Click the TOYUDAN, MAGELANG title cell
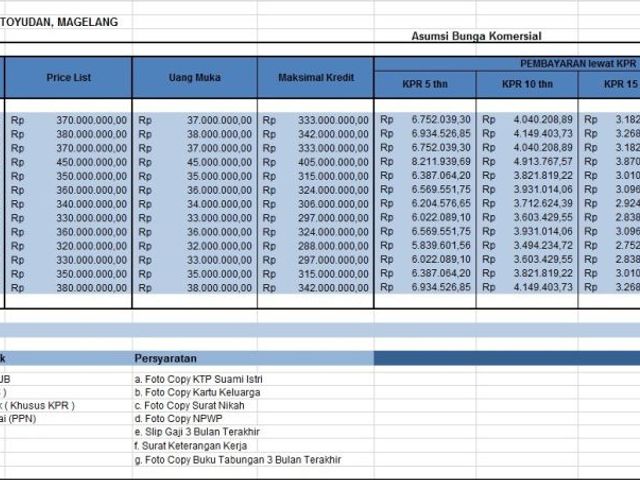Viewport: 640px width, 480px height. point(59,22)
